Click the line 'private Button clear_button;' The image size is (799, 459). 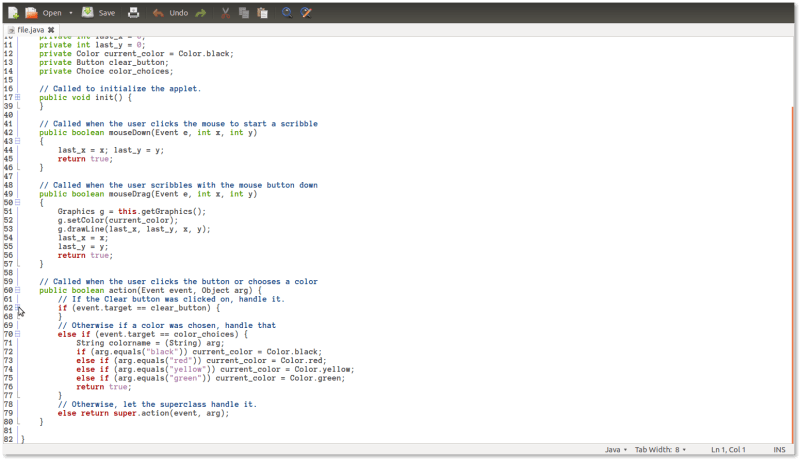(103, 62)
